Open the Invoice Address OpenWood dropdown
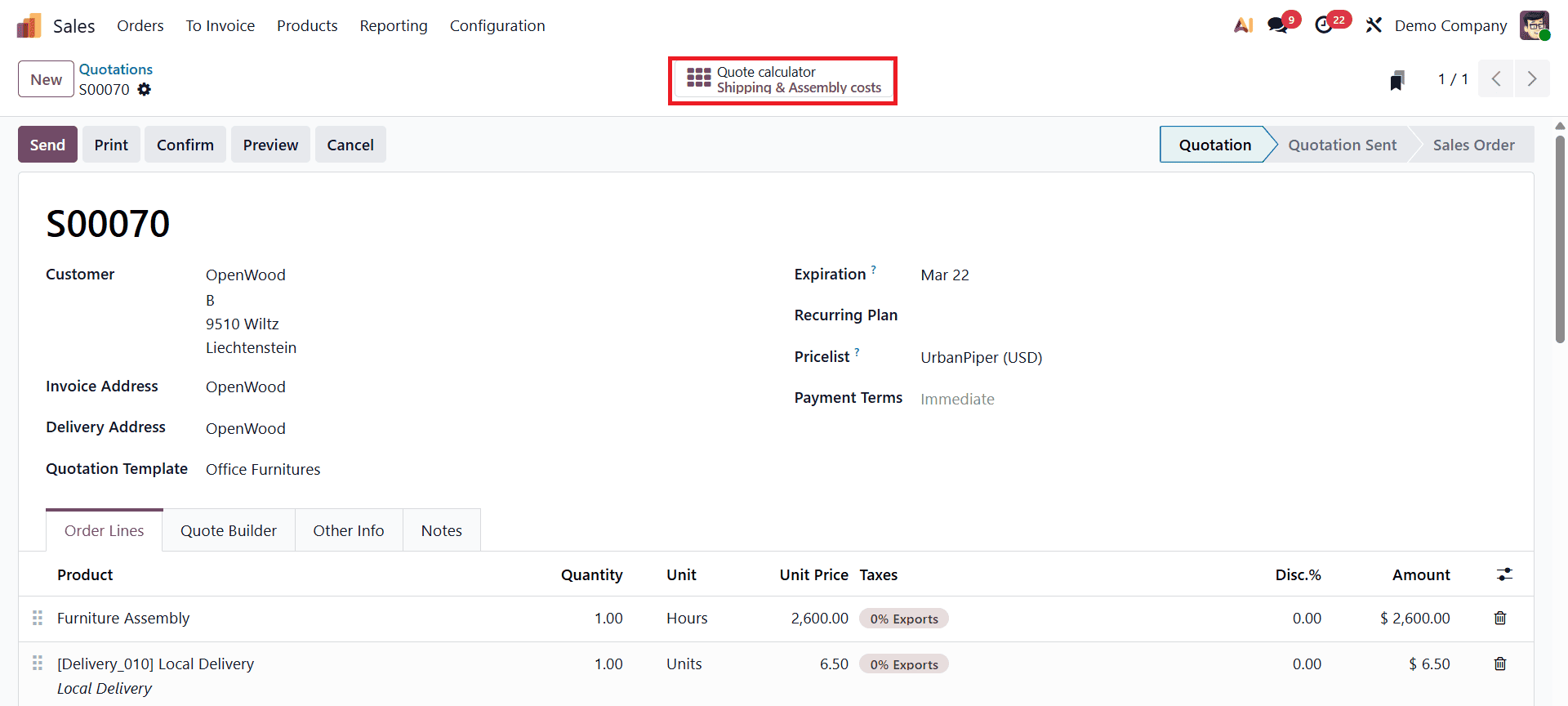 coord(246,387)
